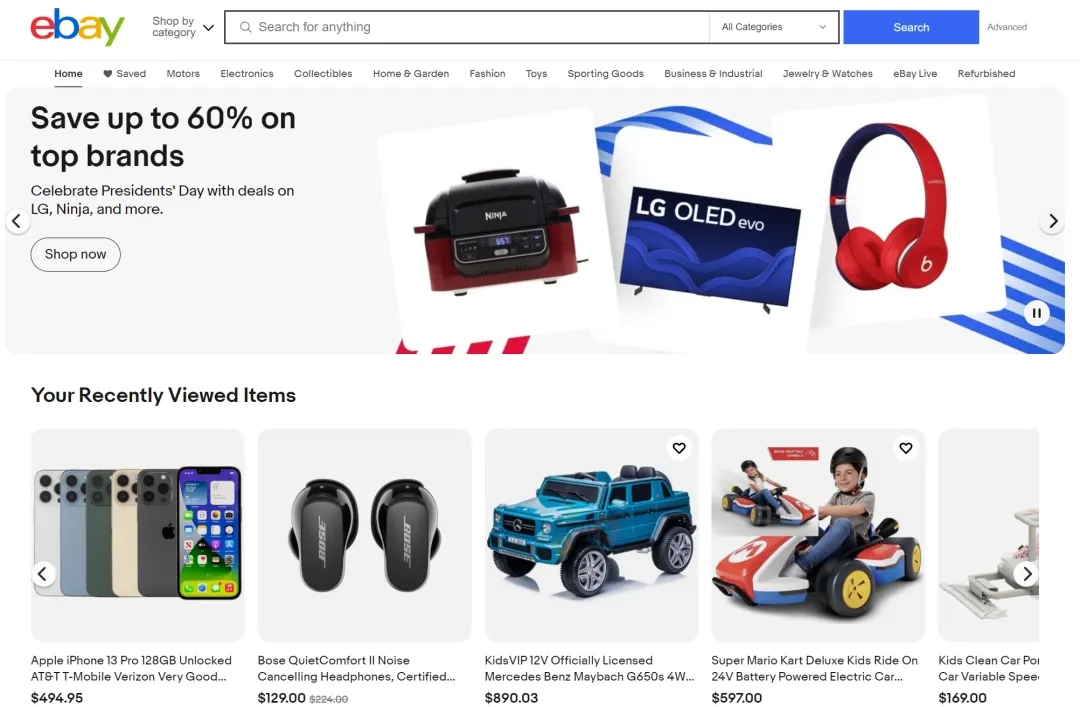1080x707 pixels.
Task: Expand the Shop by category menu
Action: point(183,27)
